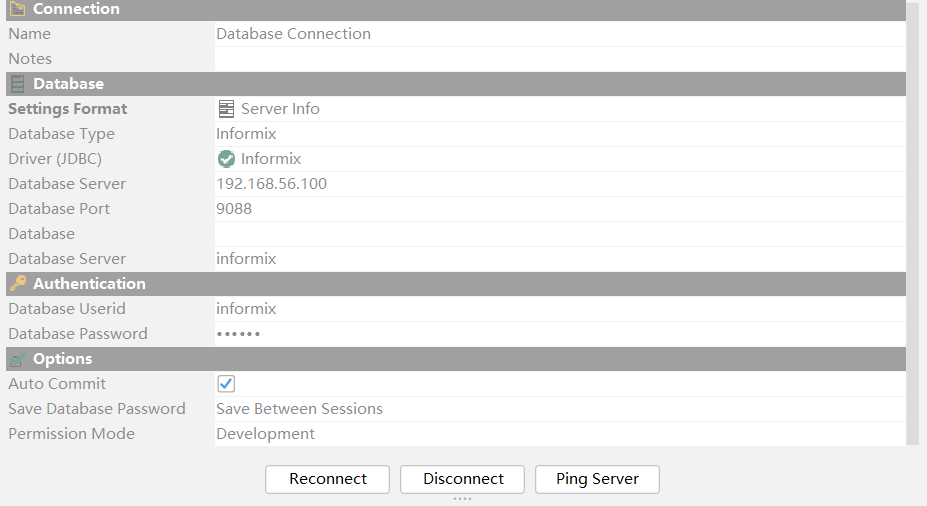Open the Database Type Informix selector
This screenshot has height=506, width=927.
point(560,134)
